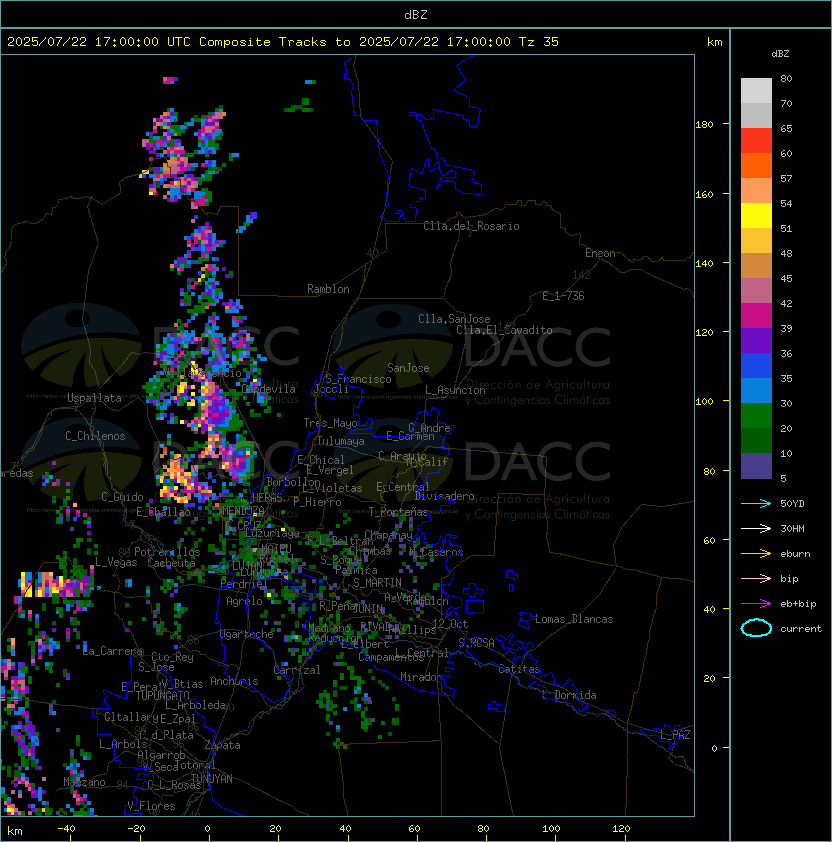Viewport: 832px width, 842px height.
Task: Click the Catitas map label
Action: pyautogui.click(x=519, y=669)
